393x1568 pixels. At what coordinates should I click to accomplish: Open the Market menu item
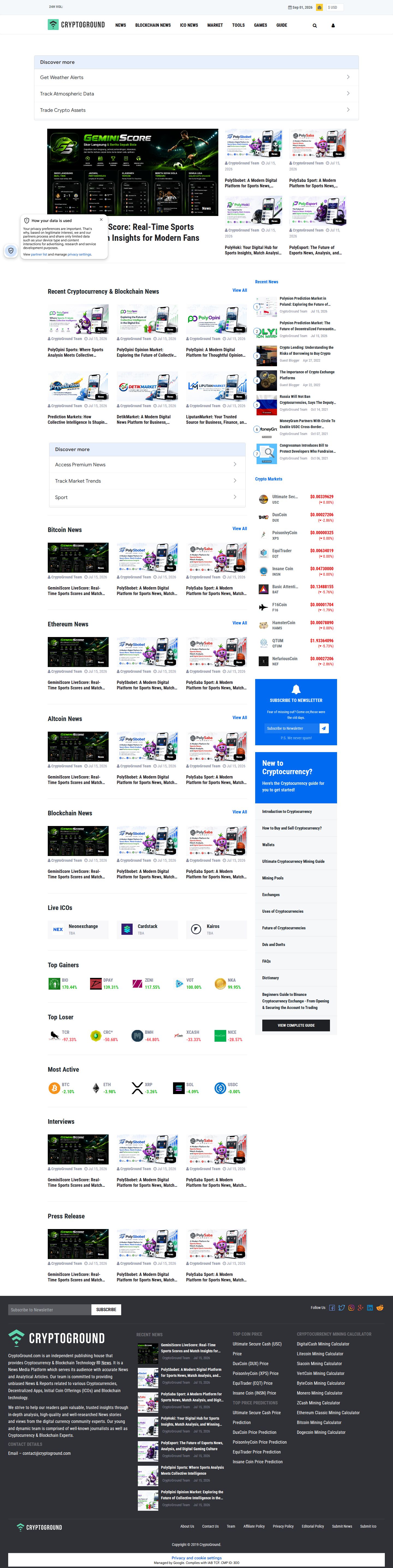tap(215, 25)
